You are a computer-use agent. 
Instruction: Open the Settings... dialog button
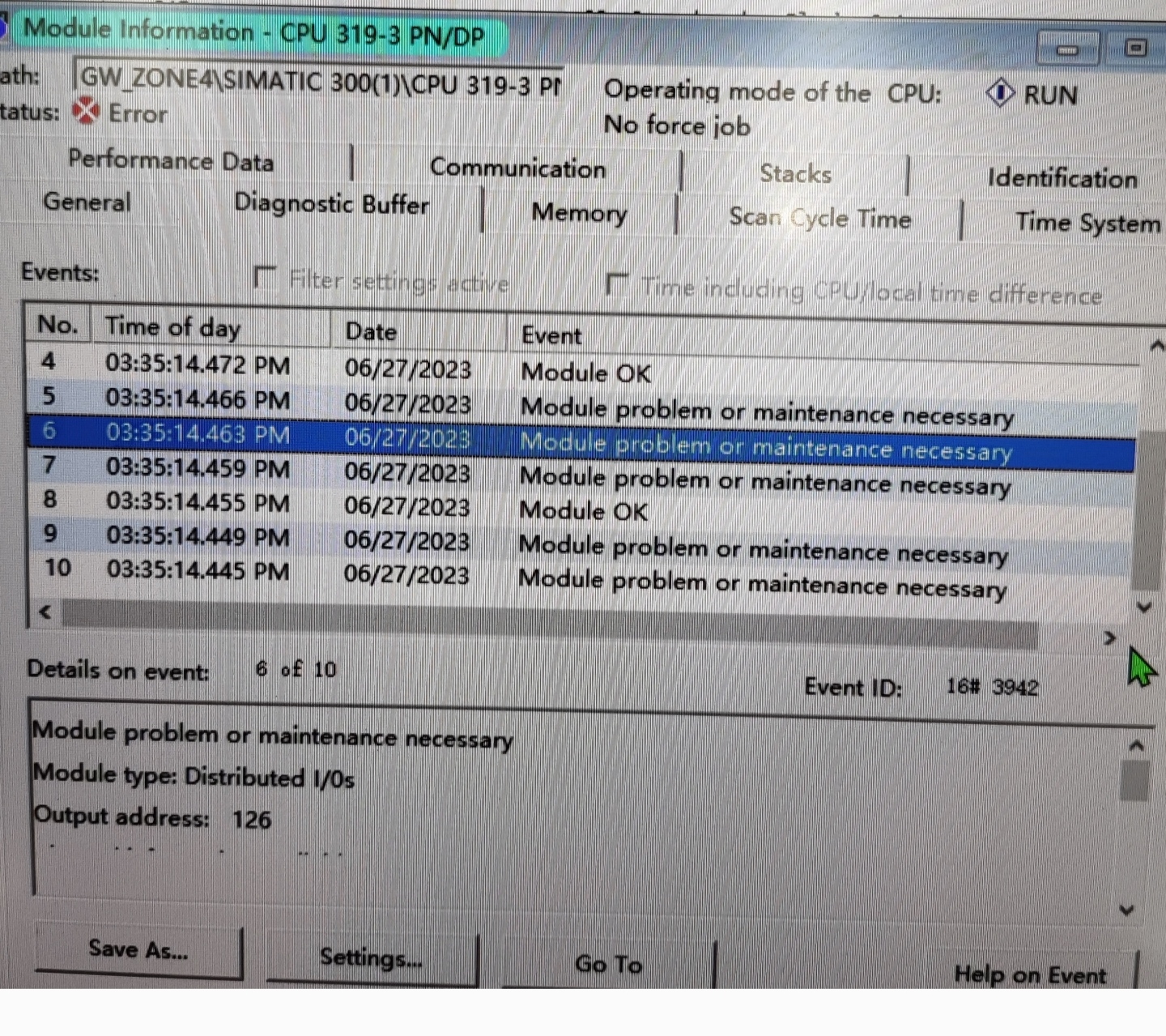coord(372,957)
